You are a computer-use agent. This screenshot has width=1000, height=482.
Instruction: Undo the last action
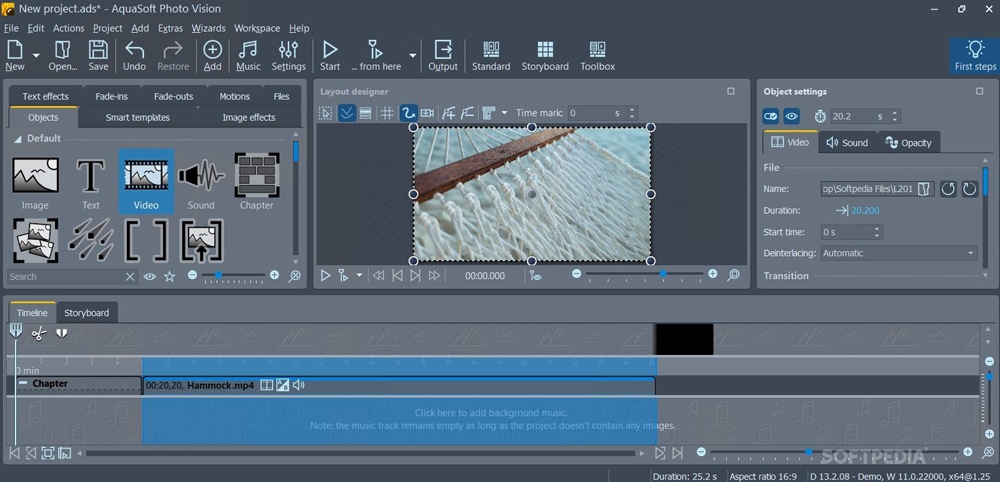coord(135,55)
